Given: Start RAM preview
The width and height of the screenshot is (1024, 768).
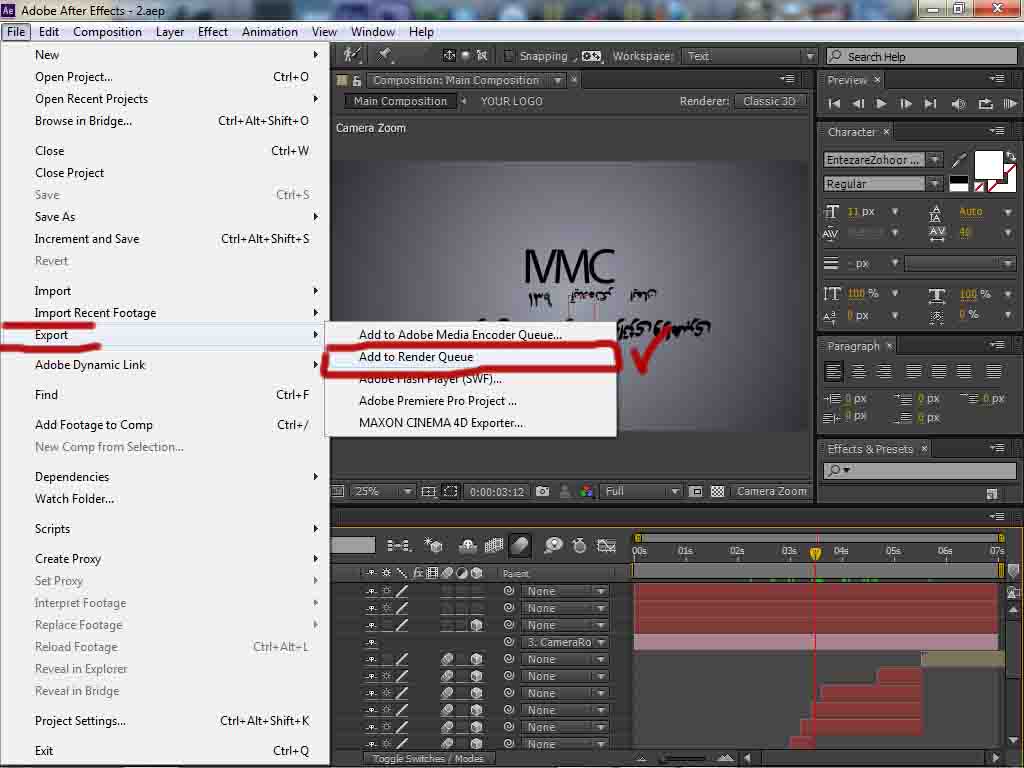Looking at the screenshot, I should coord(1010,104).
